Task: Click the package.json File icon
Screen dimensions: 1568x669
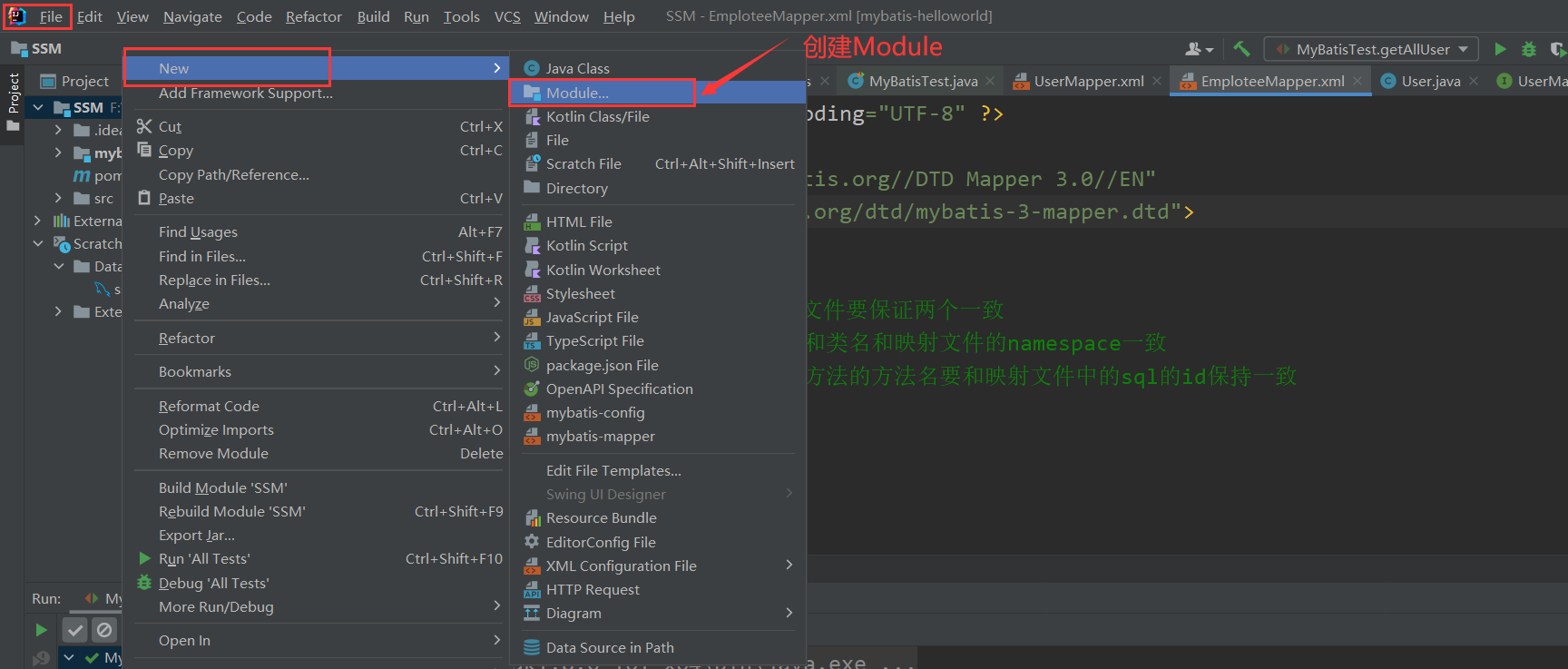Action: [x=533, y=365]
